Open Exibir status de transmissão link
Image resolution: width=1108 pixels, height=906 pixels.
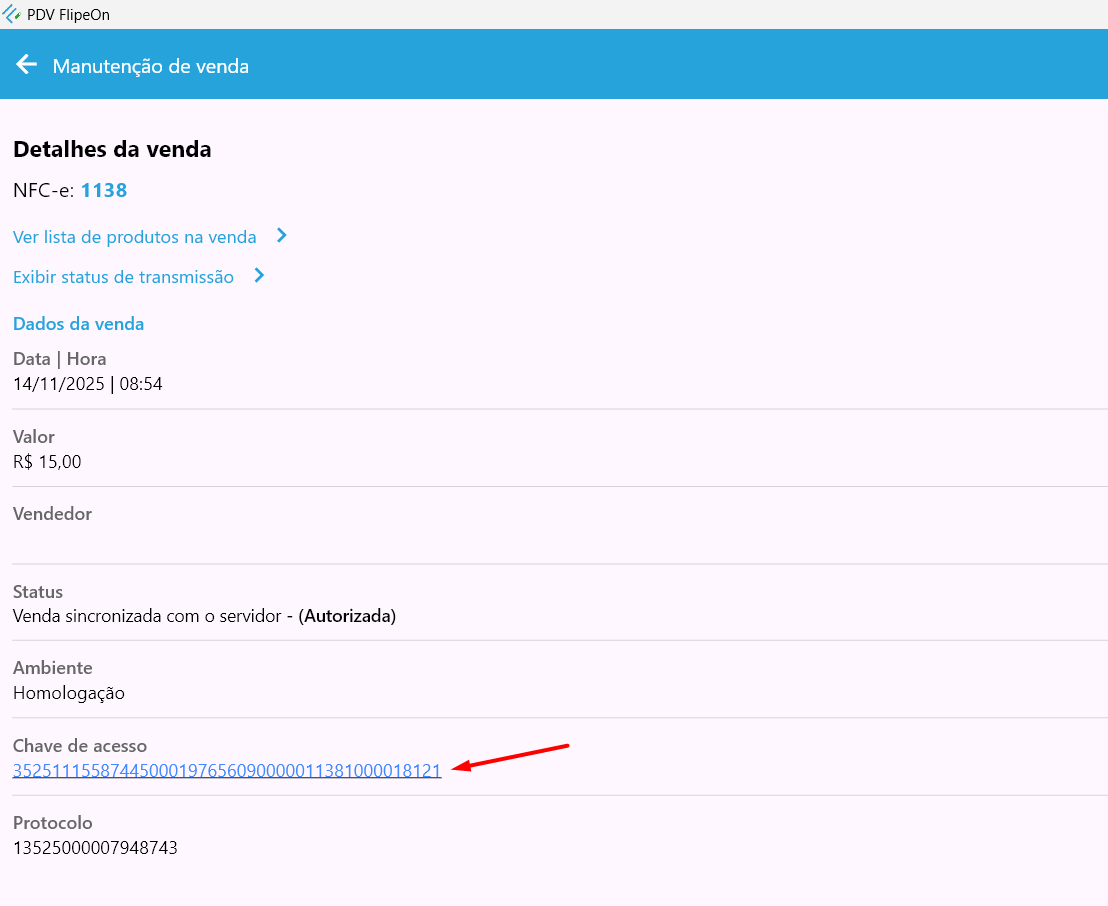(123, 277)
